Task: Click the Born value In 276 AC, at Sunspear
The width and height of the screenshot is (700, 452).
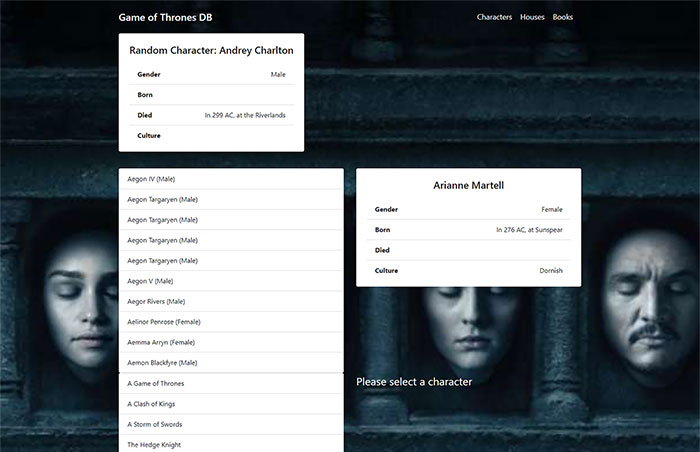Action: (x=529, y=230)
